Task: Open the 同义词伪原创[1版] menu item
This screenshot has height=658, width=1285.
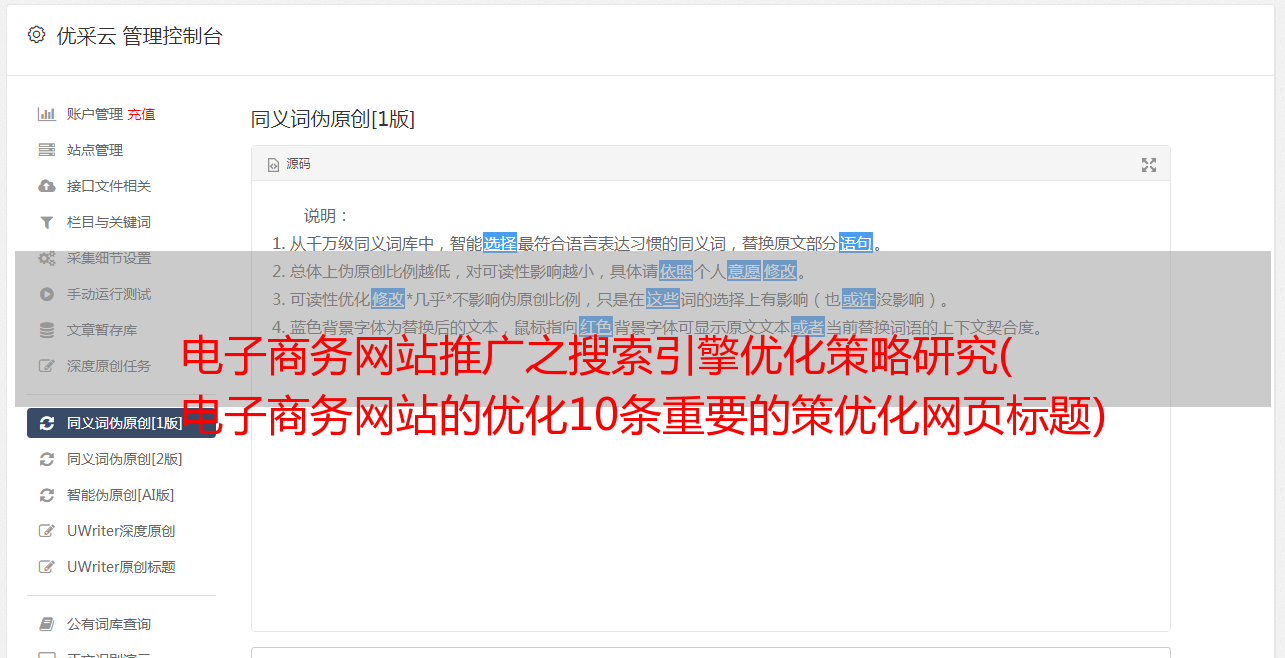Action: [121, 423]
